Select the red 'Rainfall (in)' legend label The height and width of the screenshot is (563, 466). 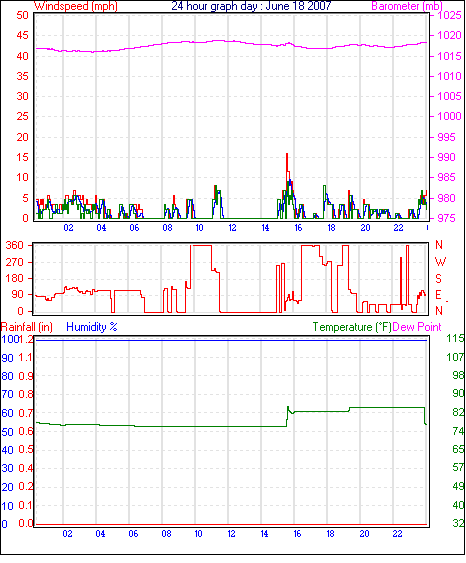click(x=27, y=327)
